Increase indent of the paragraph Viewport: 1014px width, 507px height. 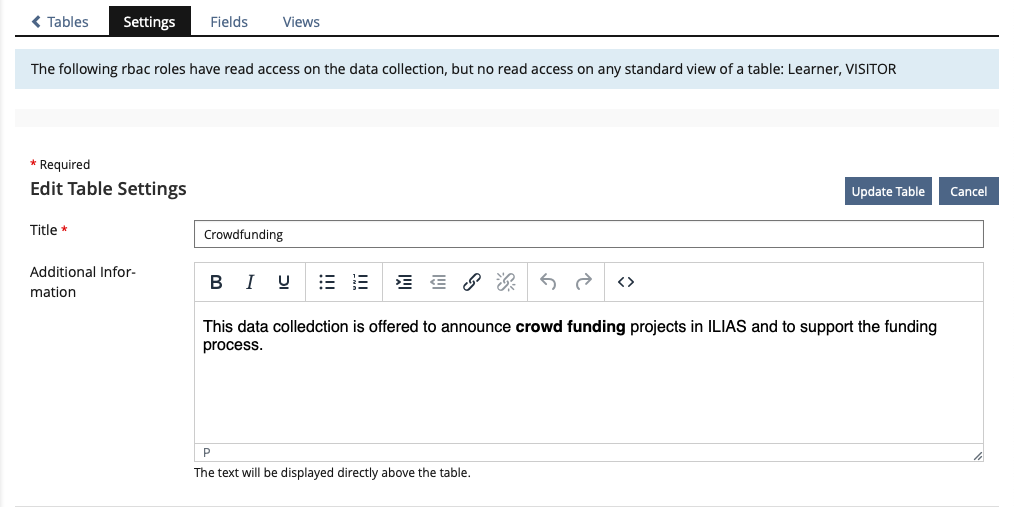point(404,283)
